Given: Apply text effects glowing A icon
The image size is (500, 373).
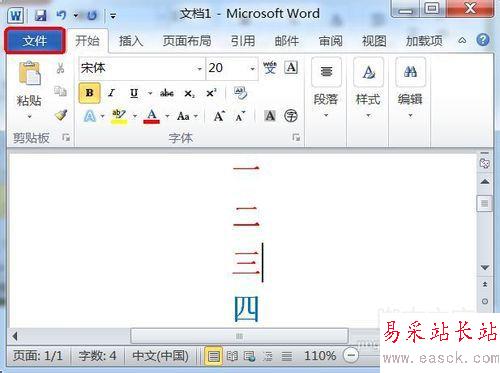Looking at the screenshot, I should click(x=90, y=116).
